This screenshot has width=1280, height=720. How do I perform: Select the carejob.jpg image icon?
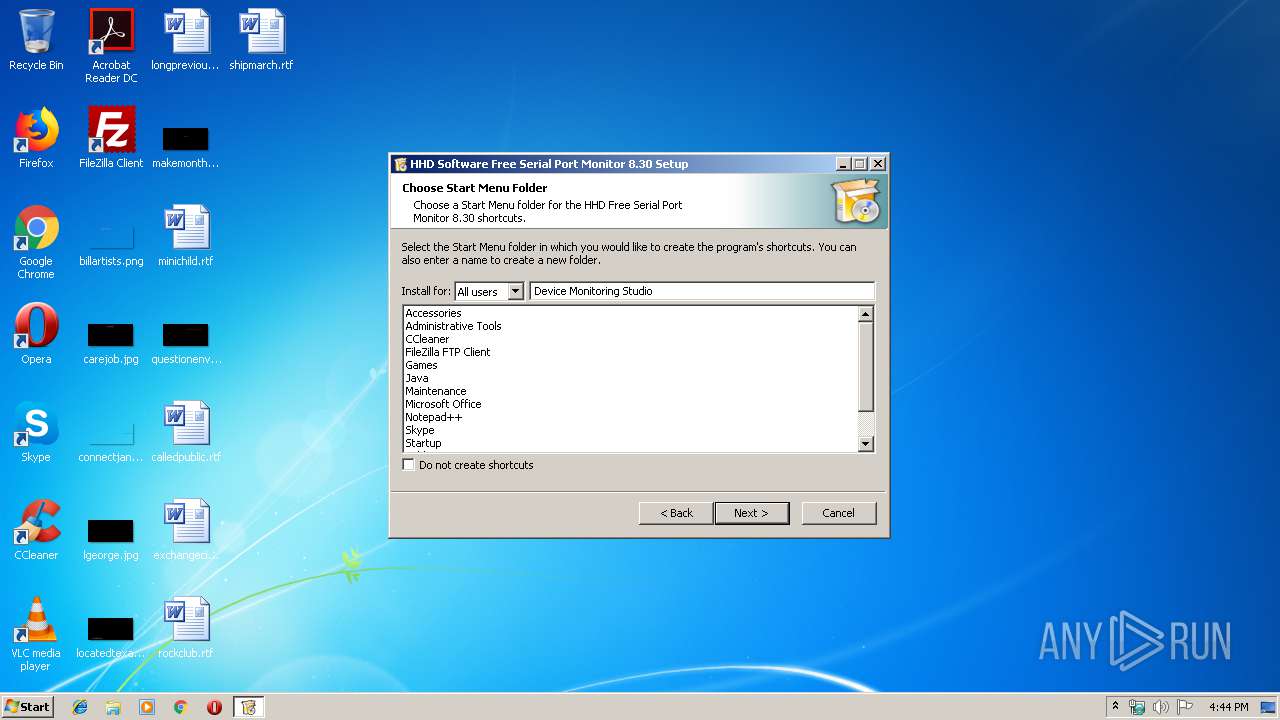(111, 341)
